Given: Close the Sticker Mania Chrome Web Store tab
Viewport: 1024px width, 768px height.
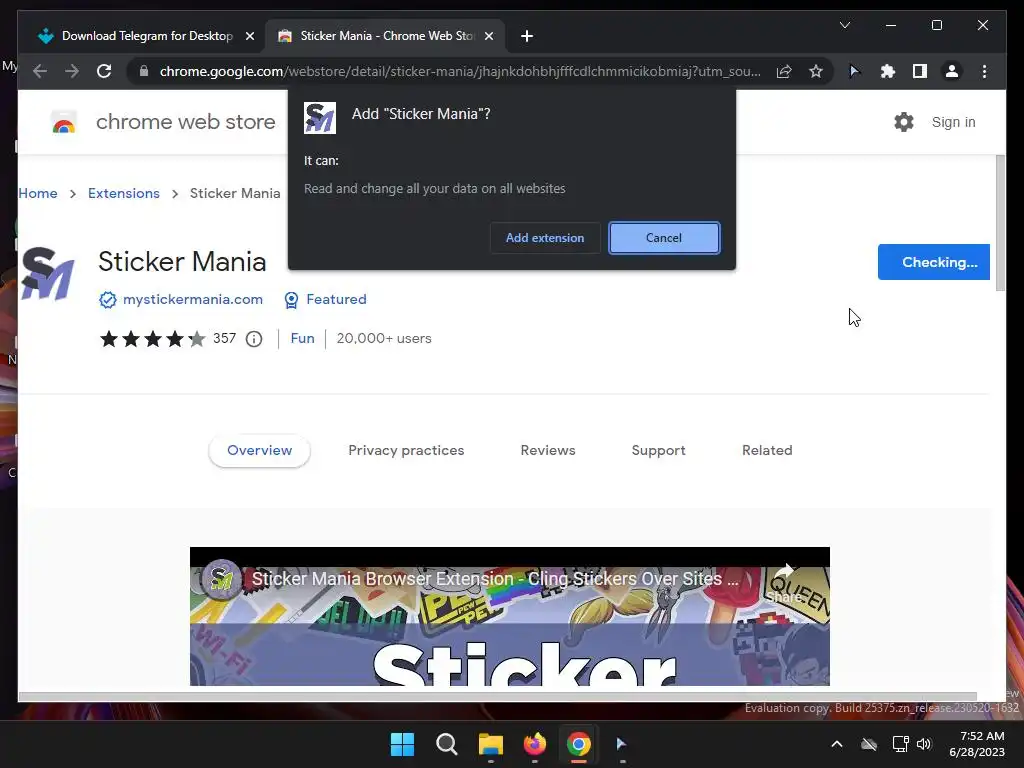Looking at the screenshot, I should pos(488,36).
